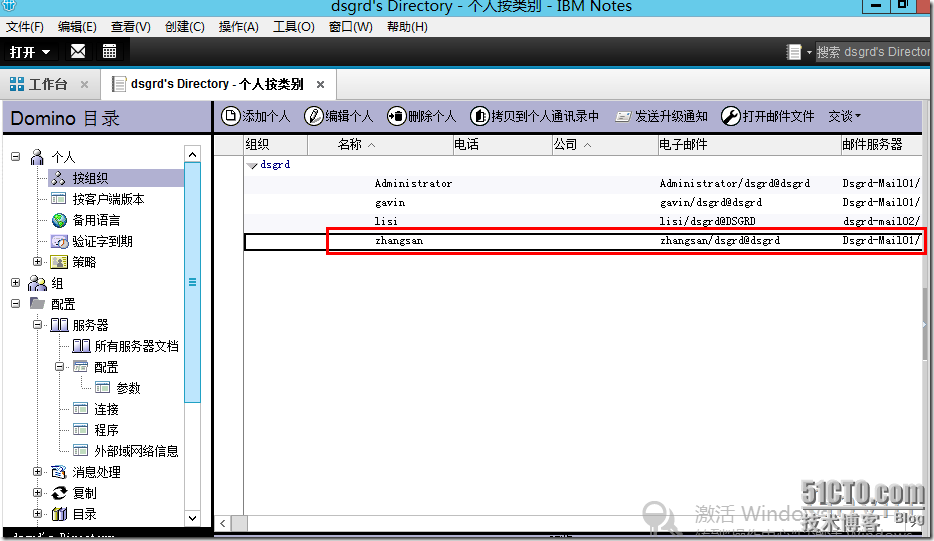Expand the 目录 tree node
Image resolution: width=934 pixels, height=541 pixels.
coord(37,514)
